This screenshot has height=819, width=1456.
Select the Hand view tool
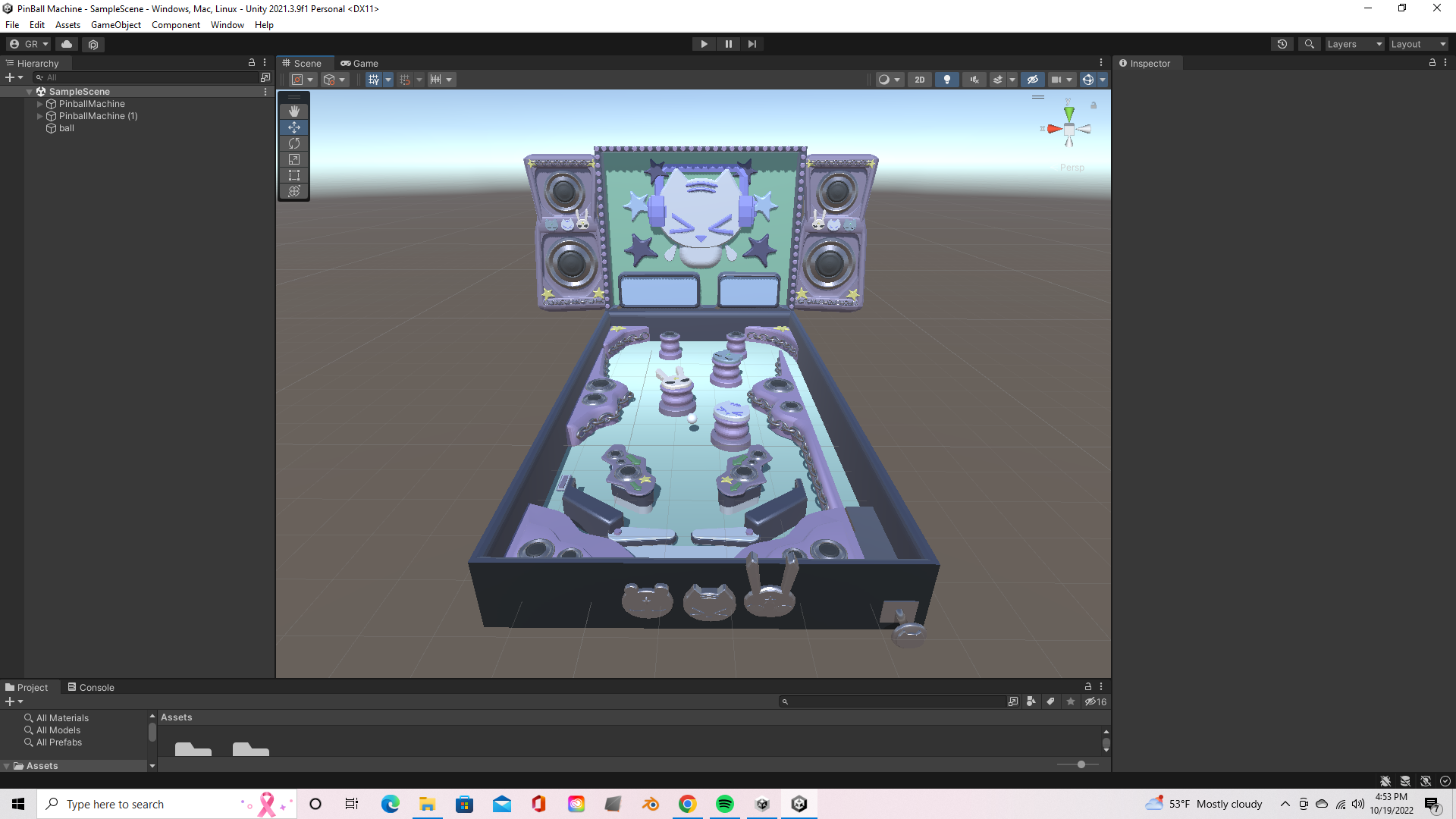point(294,111)
